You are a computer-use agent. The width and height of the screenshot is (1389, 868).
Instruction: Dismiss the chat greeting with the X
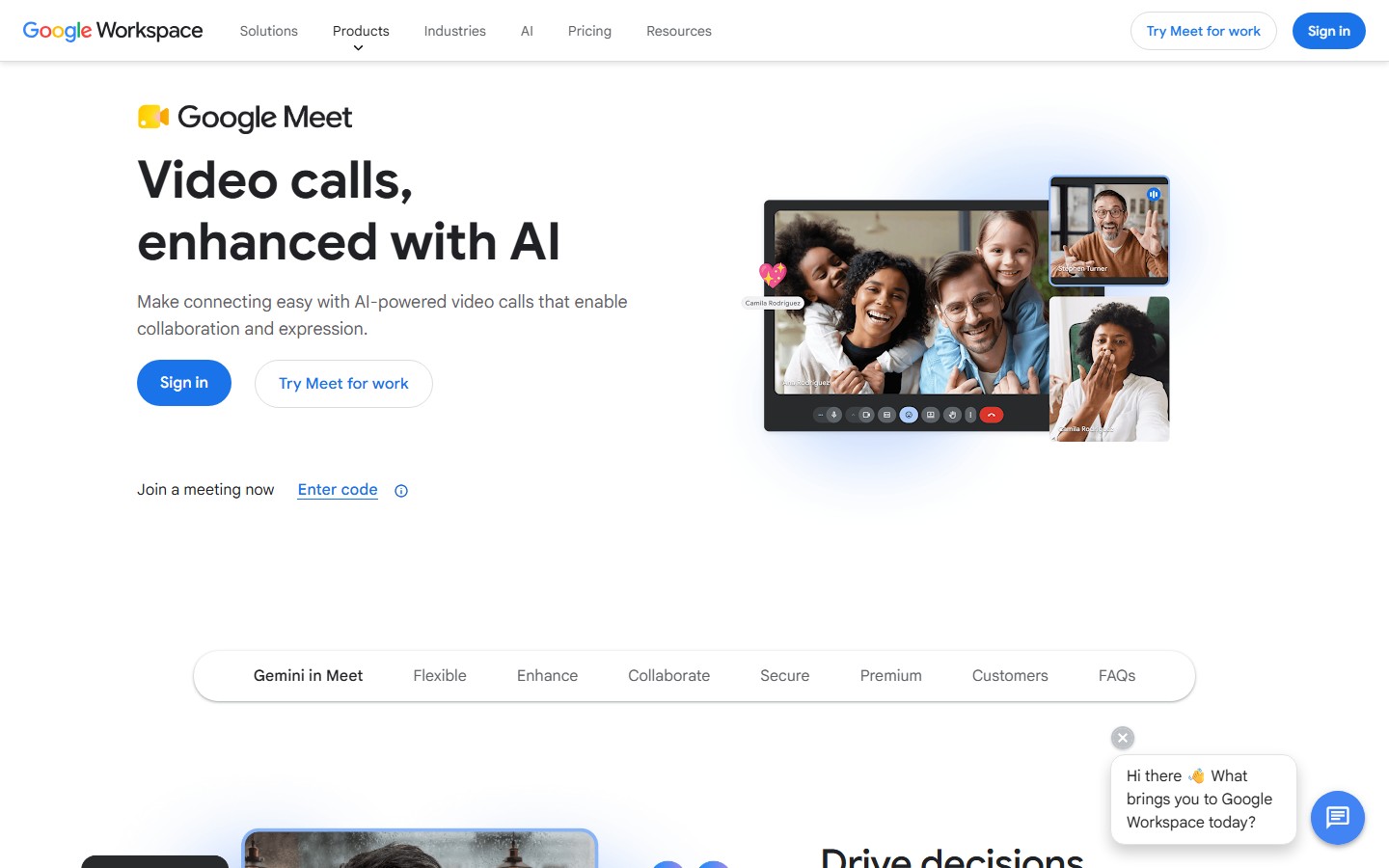[1122, 738]
